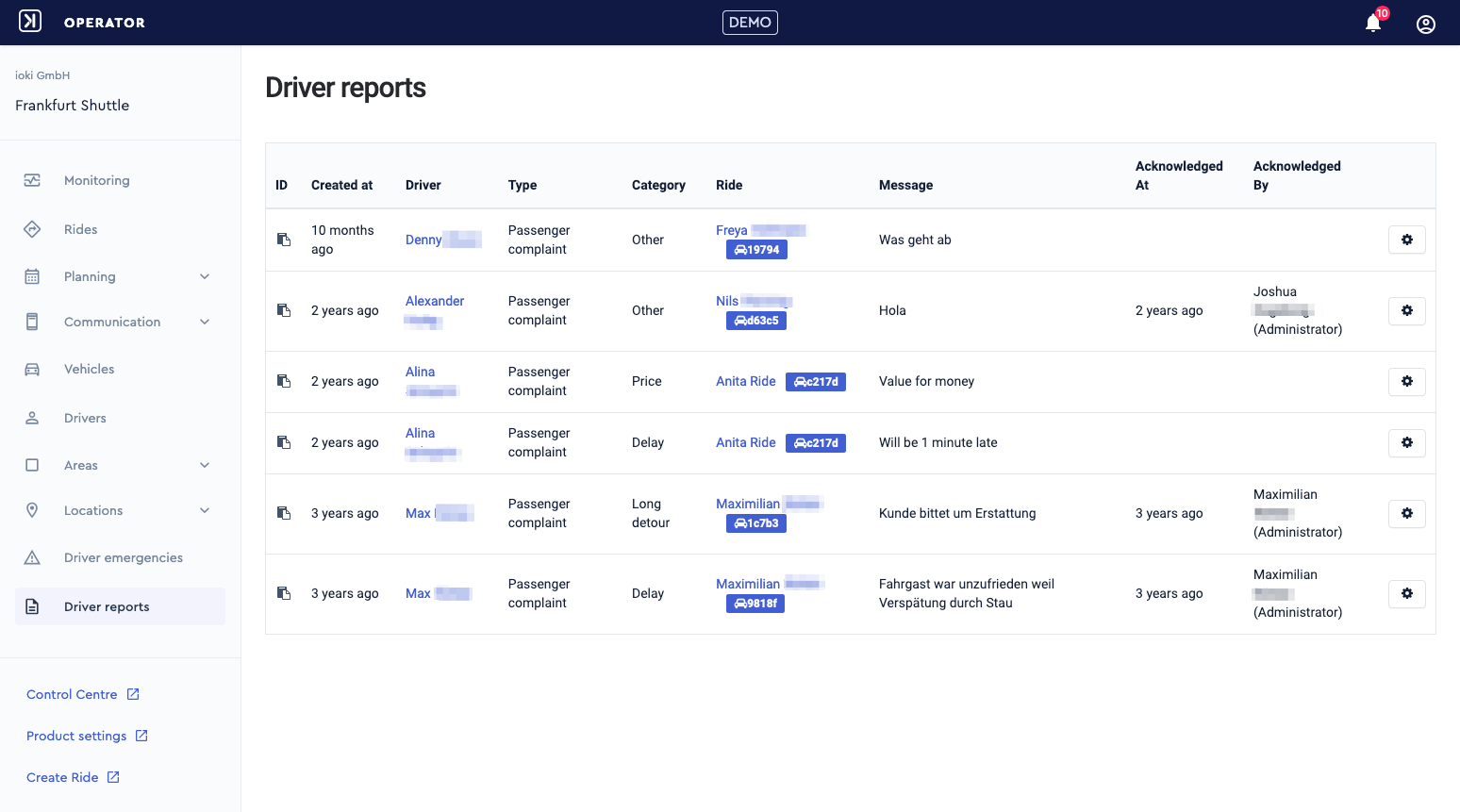Copy ID of the Denny report

(284, 240)
